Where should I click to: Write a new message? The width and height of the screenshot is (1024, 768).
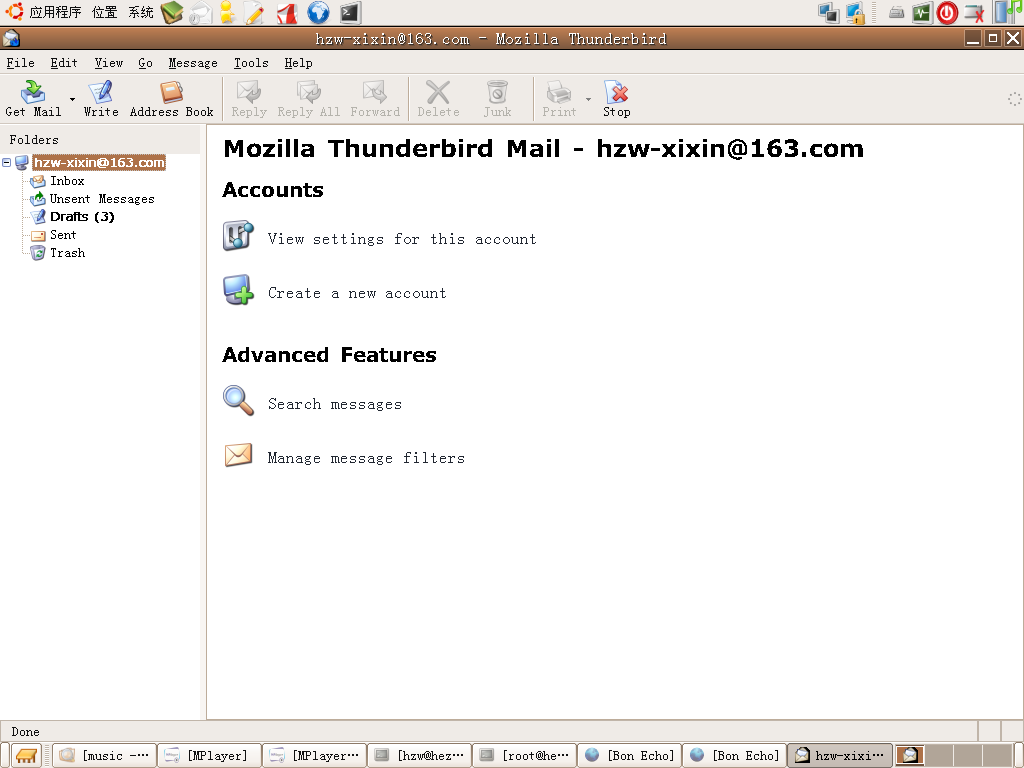click(x=101, y=99)
